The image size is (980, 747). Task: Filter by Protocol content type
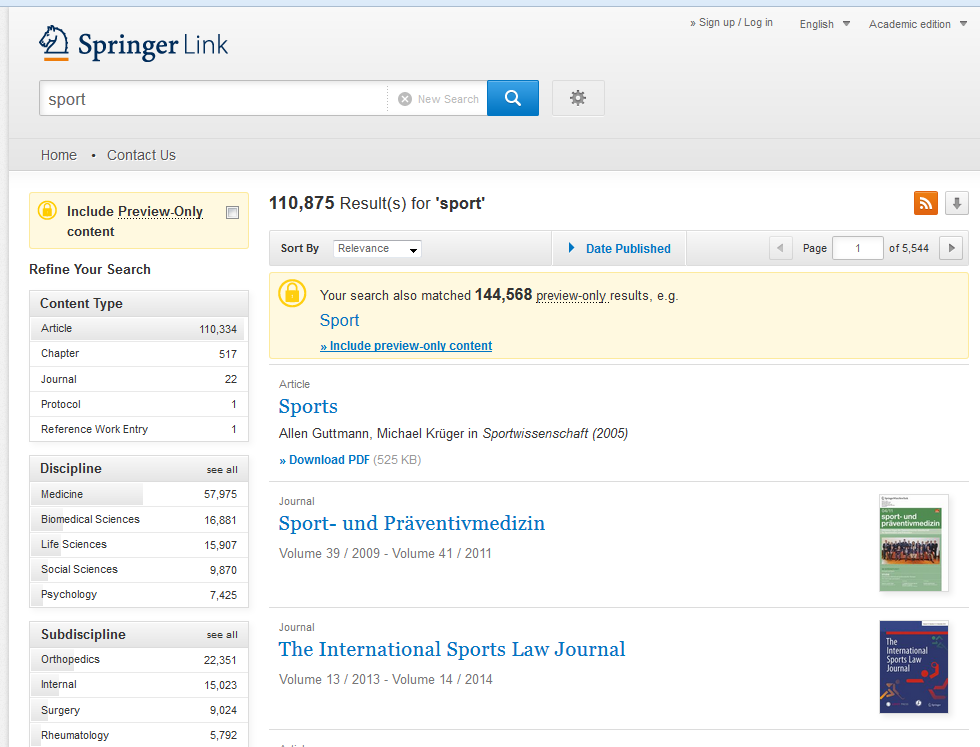(x=139, y=404)
